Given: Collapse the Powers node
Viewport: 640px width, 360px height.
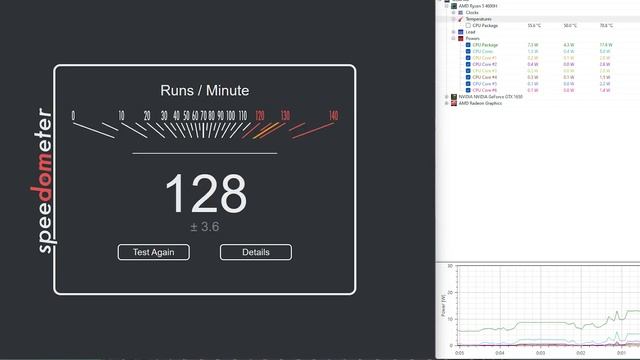Looking at the screenshot, I should pyautogui.click(x=453, y=38).
